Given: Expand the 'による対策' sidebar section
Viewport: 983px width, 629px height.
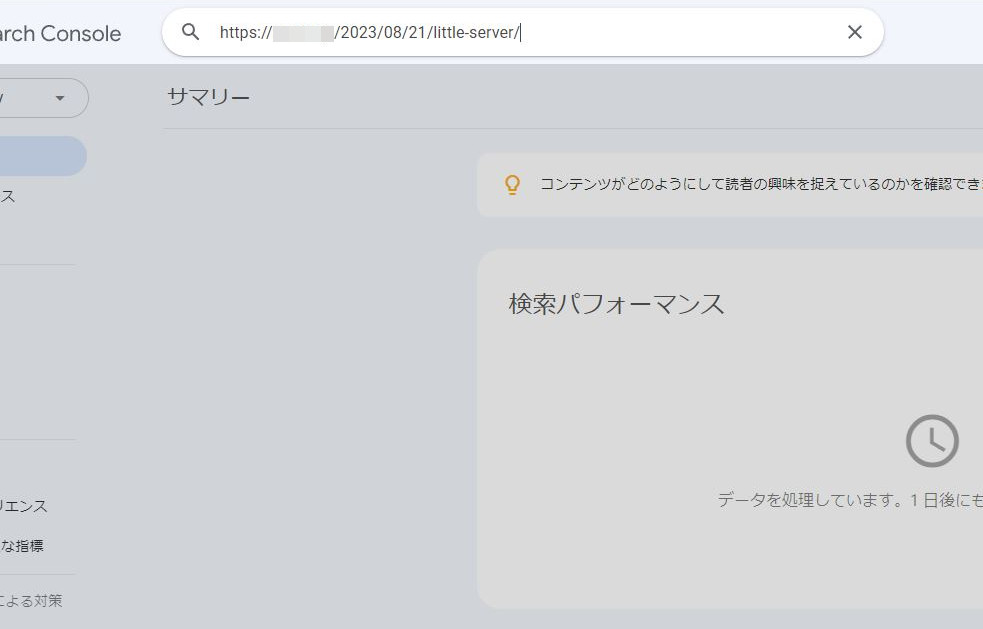Looking at the screenshot, I should (30, 600).
